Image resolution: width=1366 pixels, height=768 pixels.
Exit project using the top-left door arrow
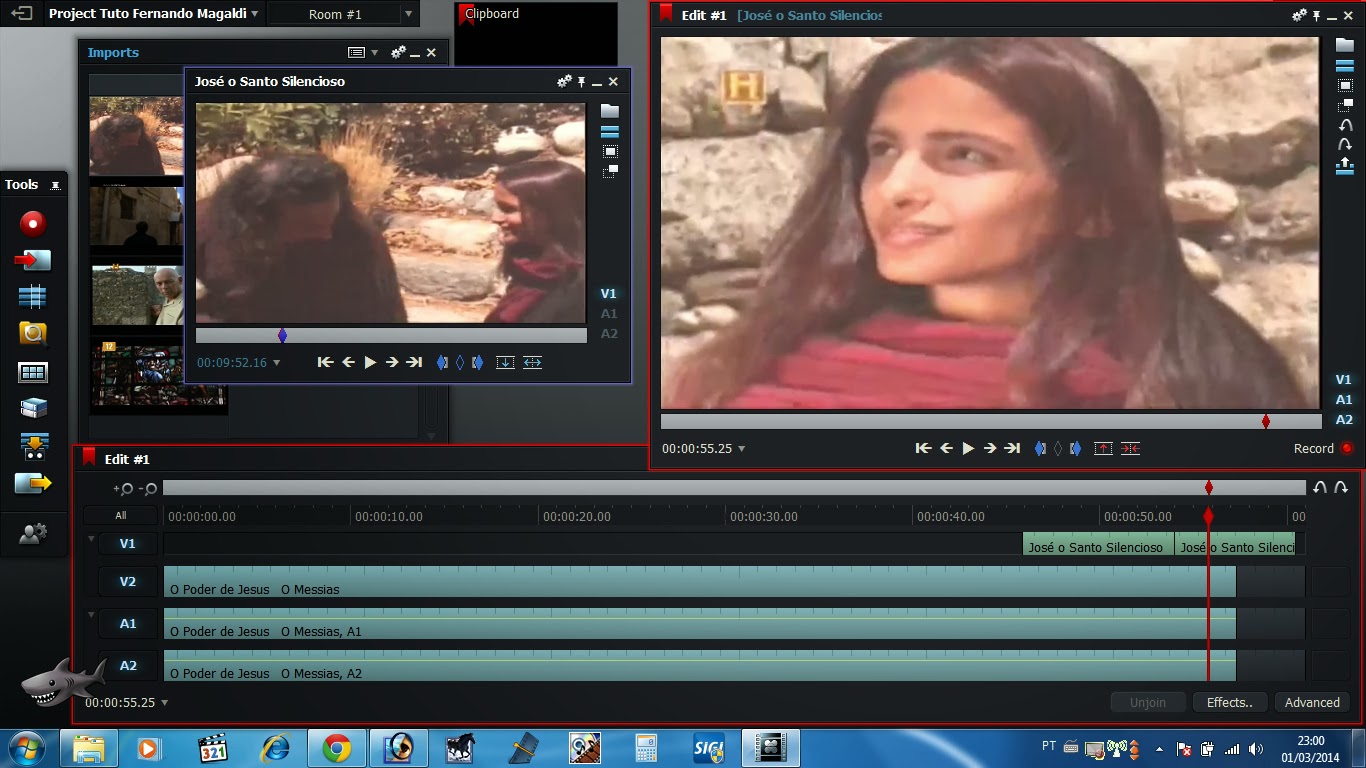point(20,14)
